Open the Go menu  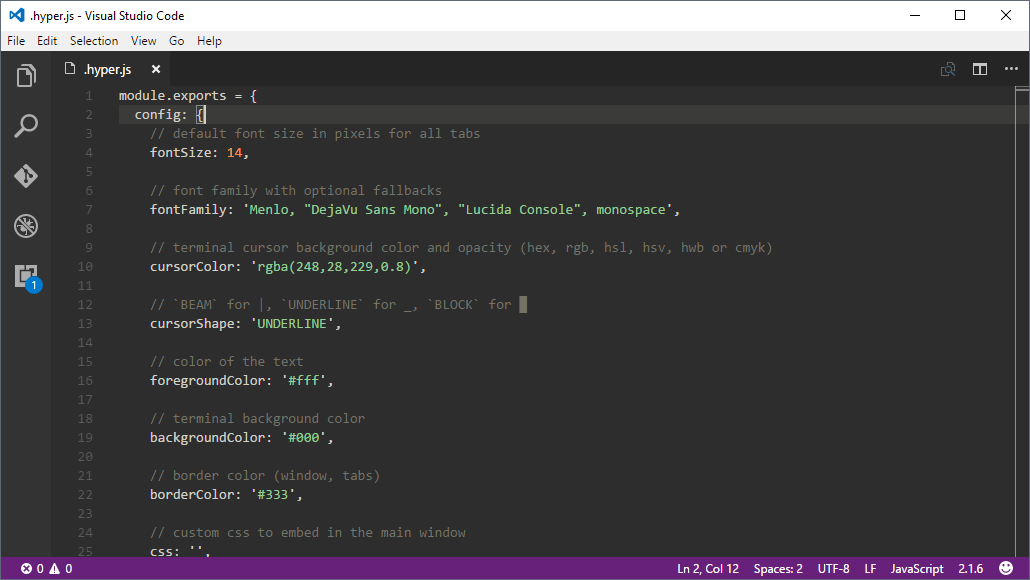(x=176, y=40)
